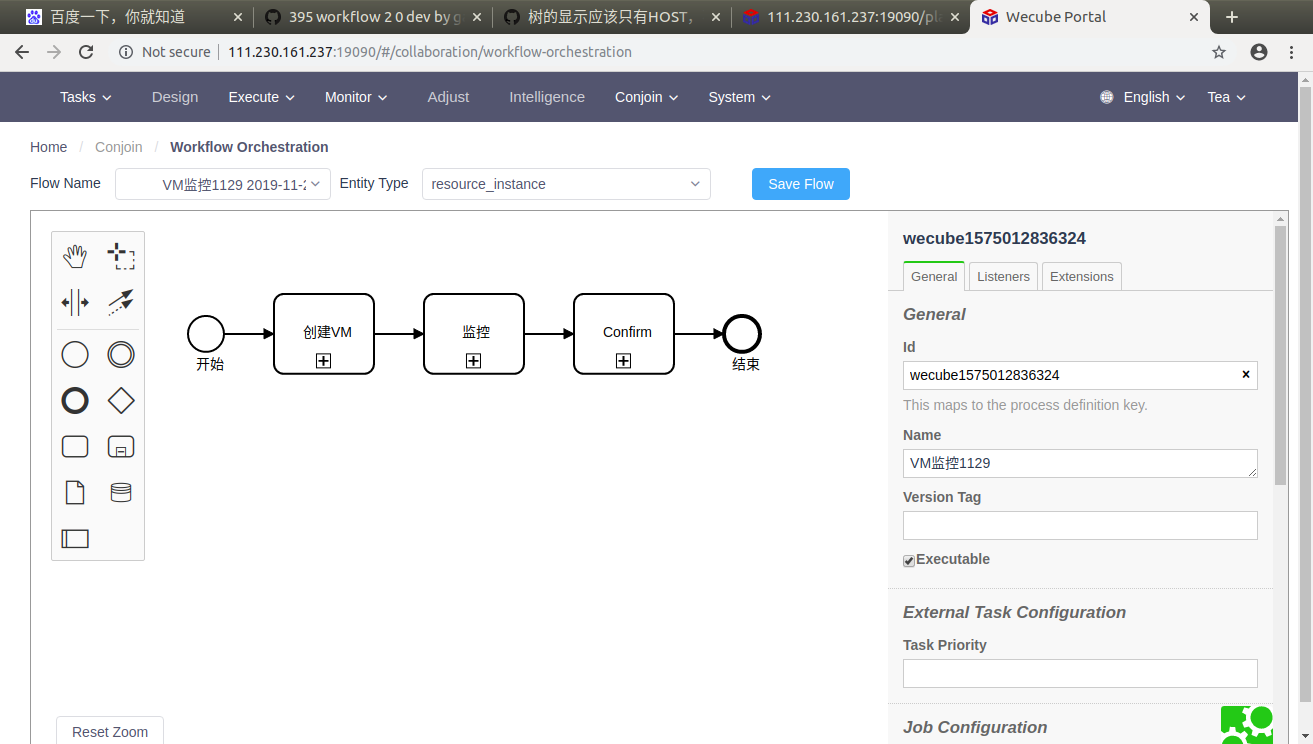Select the space tool
This screenshot has width=1313, height=744.
point(75,301)
